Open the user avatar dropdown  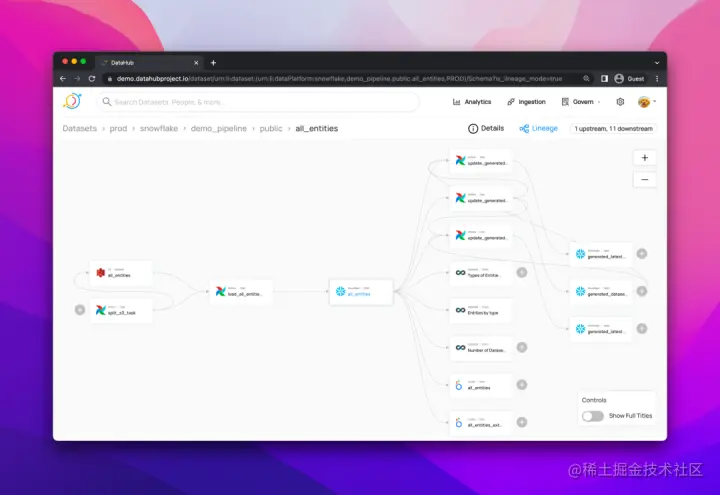pos(647,102)
